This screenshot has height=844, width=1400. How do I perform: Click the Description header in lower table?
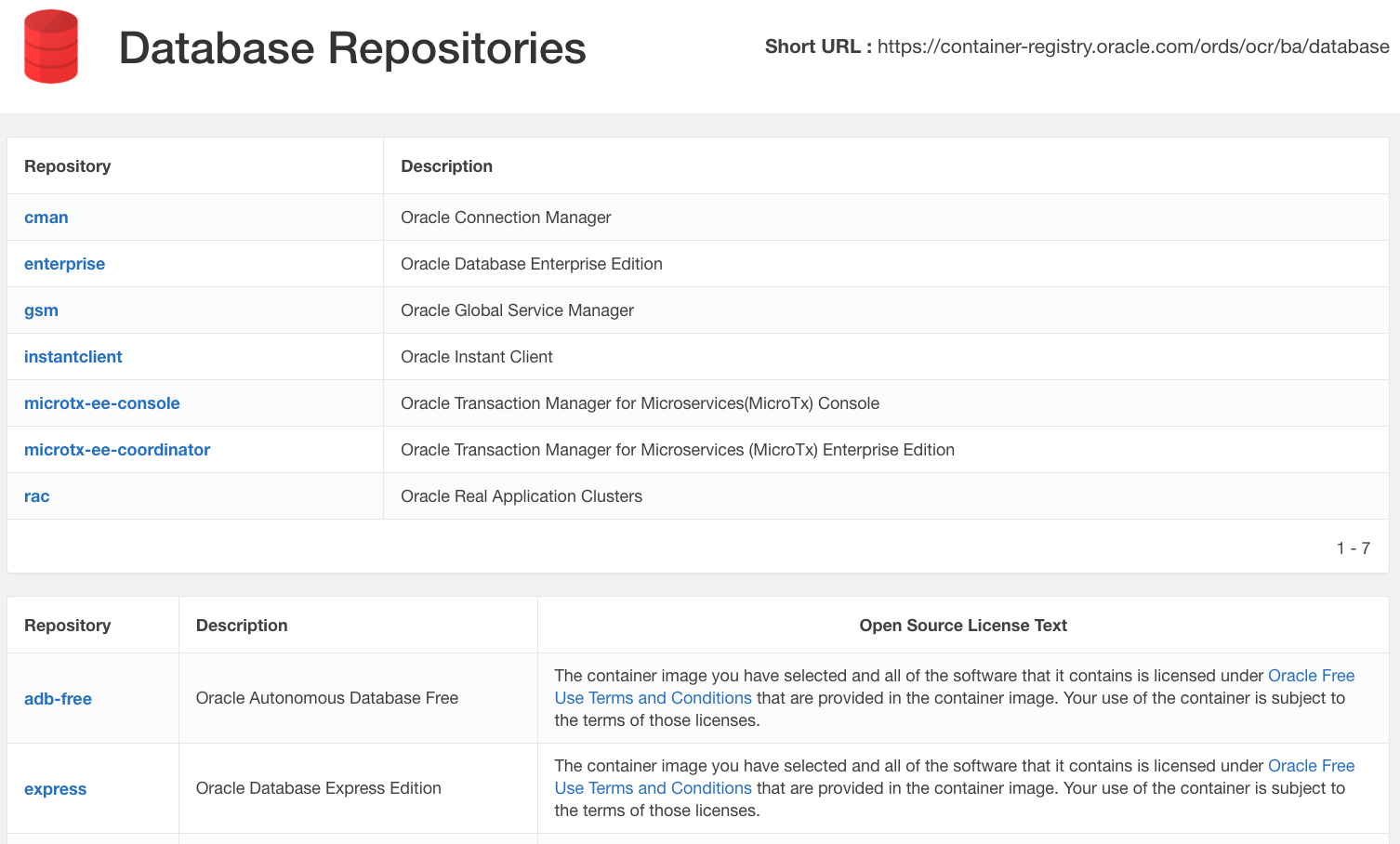coord(242,626)
